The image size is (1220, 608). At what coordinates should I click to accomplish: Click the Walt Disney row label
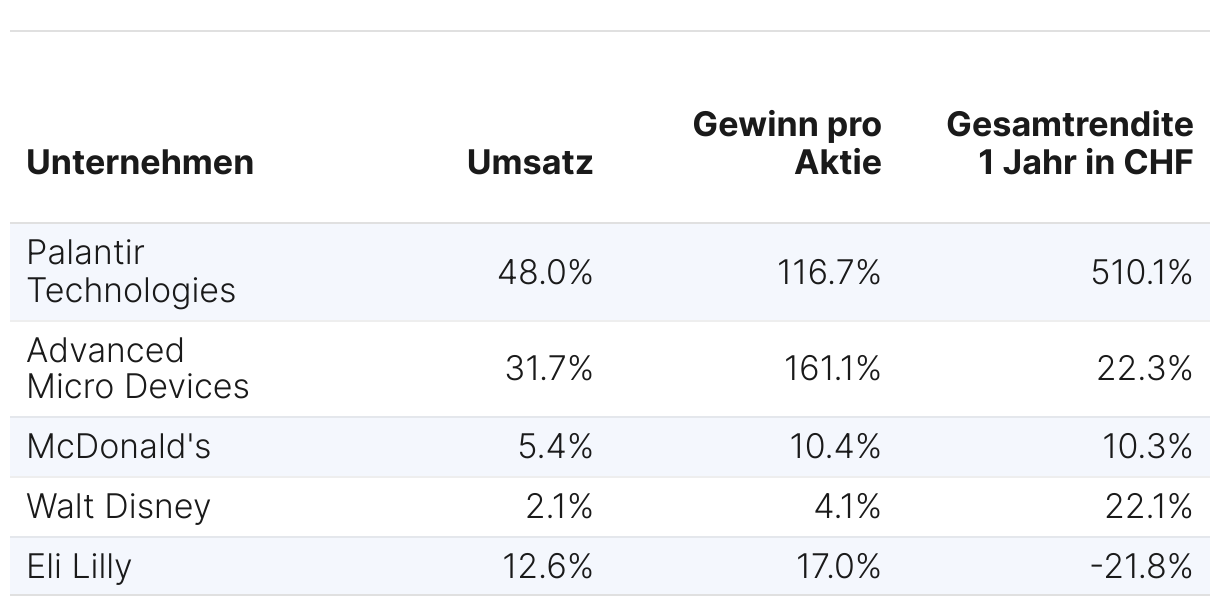point(119,506)
